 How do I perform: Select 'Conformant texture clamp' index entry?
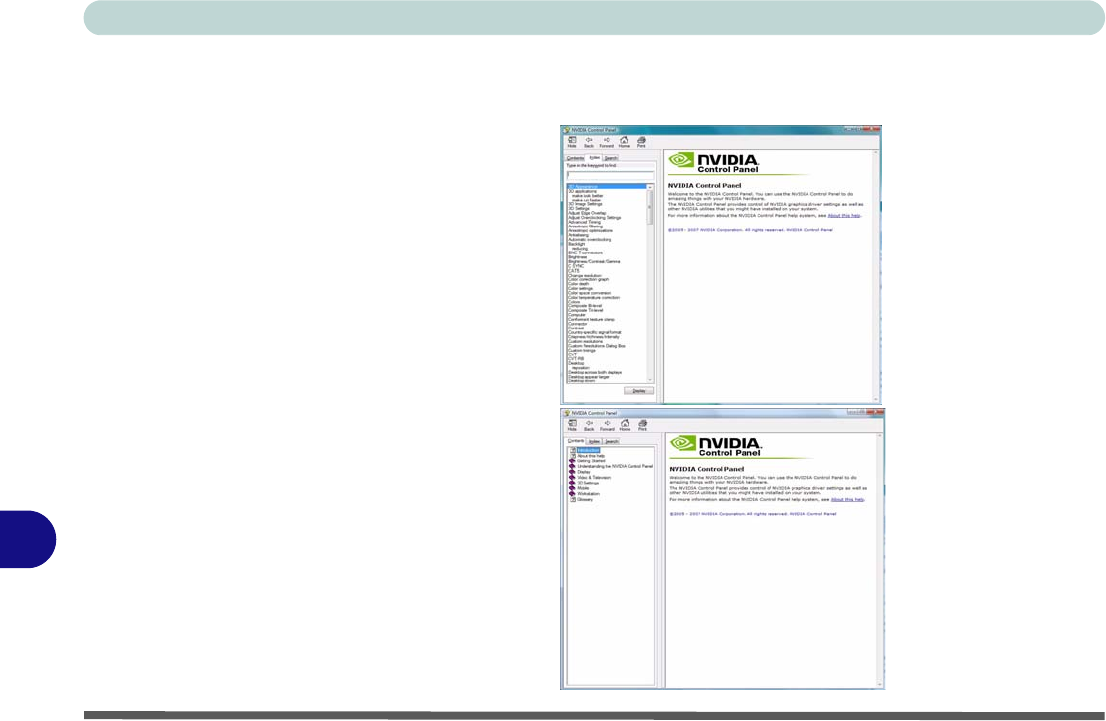point(591,320)
